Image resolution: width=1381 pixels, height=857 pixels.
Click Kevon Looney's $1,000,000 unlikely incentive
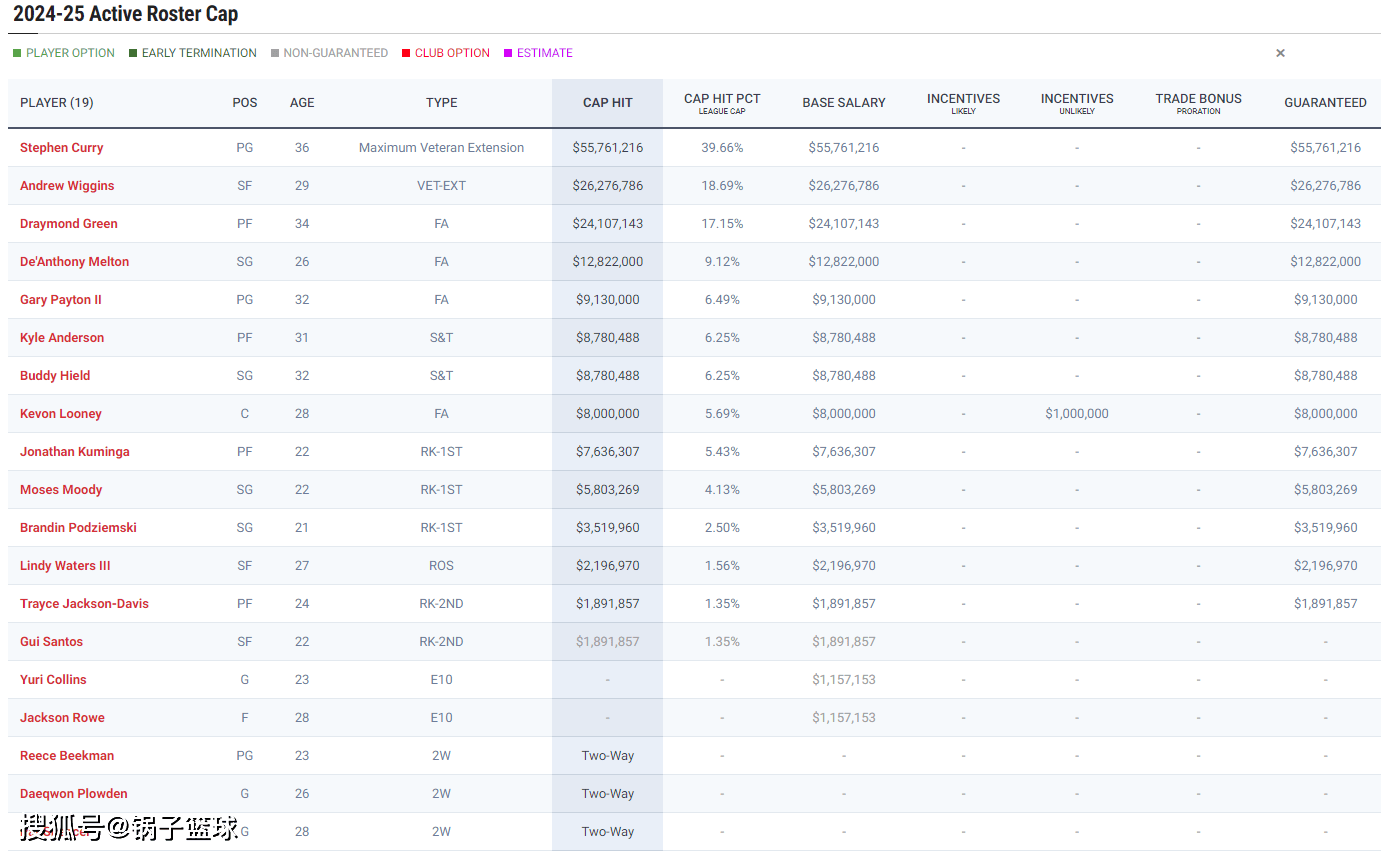[x=1077, y=413]
